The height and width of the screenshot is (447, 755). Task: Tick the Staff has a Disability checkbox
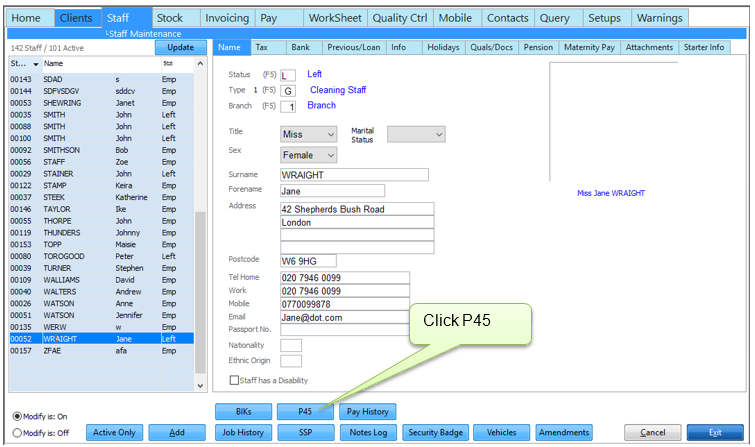pos(235,380)
